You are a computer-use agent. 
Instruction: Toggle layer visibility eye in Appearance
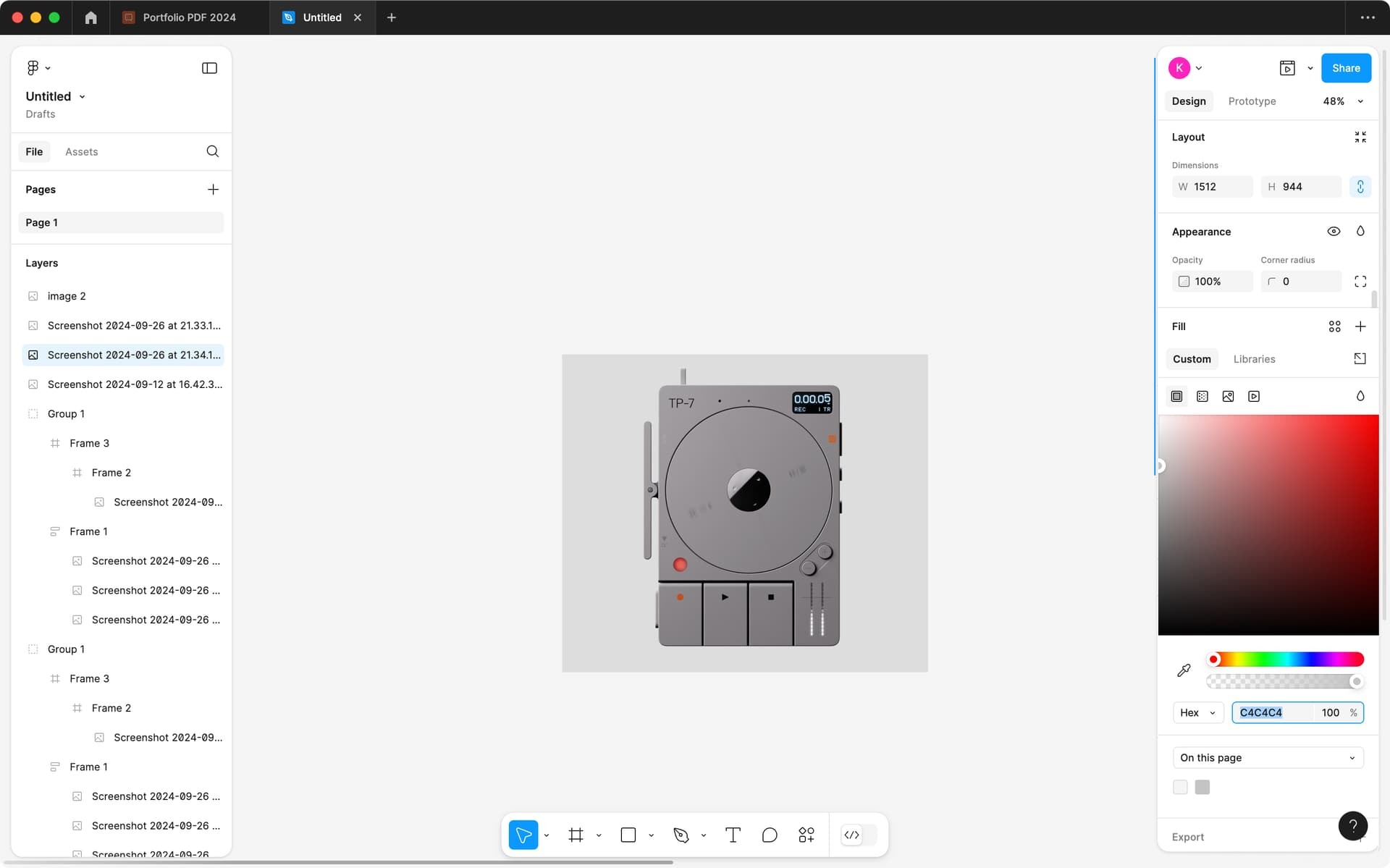(1334, 232)
